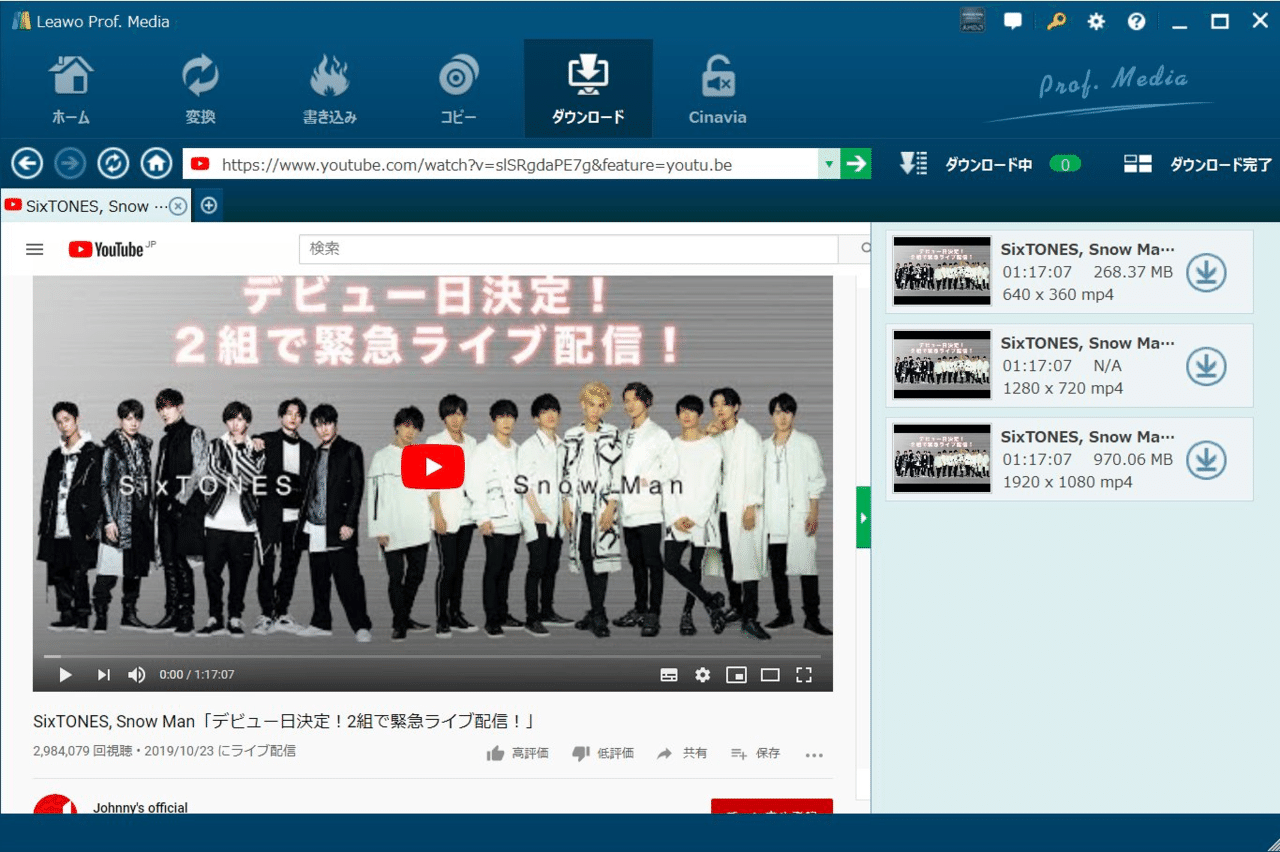
Task: Open the player settings gear
Action: tap(703, 675)
